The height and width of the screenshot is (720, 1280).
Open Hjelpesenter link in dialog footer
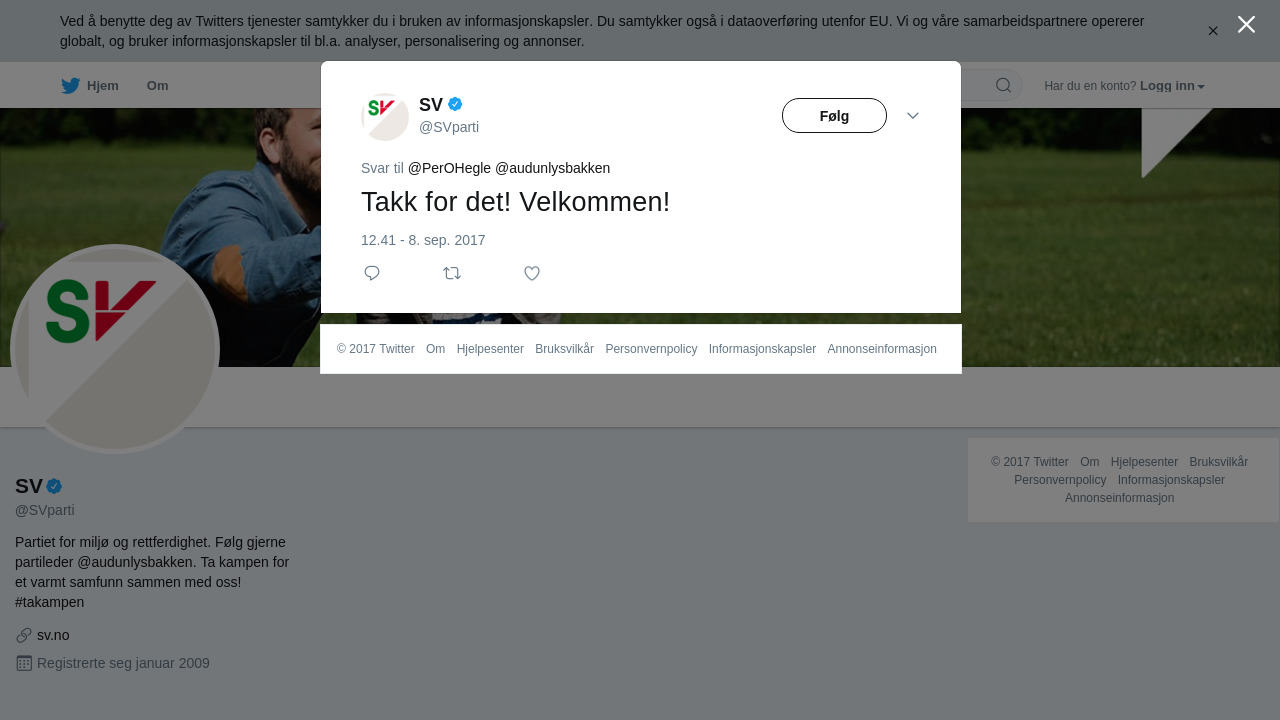(x=490, y=349)
